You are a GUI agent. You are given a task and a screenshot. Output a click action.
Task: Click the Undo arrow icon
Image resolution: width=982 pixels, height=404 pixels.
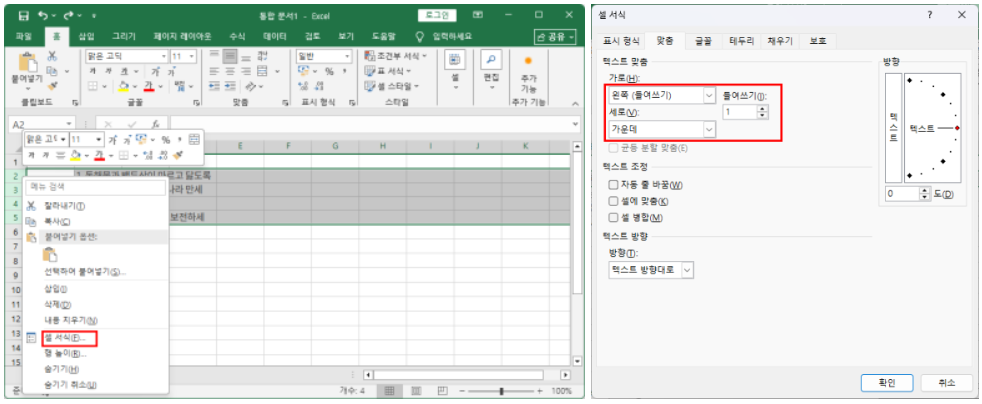pos(41,16)
